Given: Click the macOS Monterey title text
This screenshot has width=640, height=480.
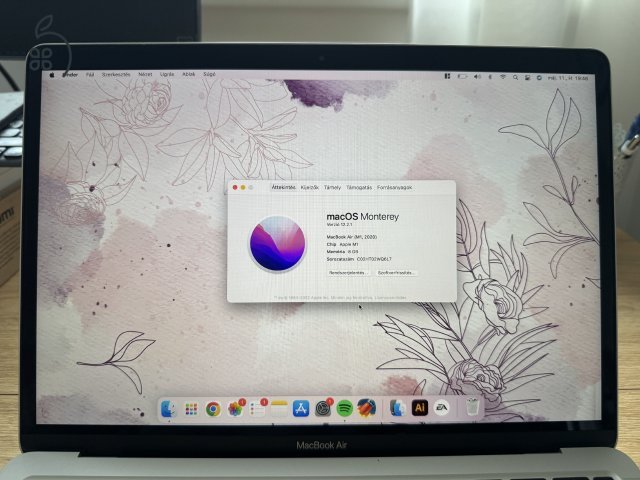Looking at the screenshot, I should point(362,217).
